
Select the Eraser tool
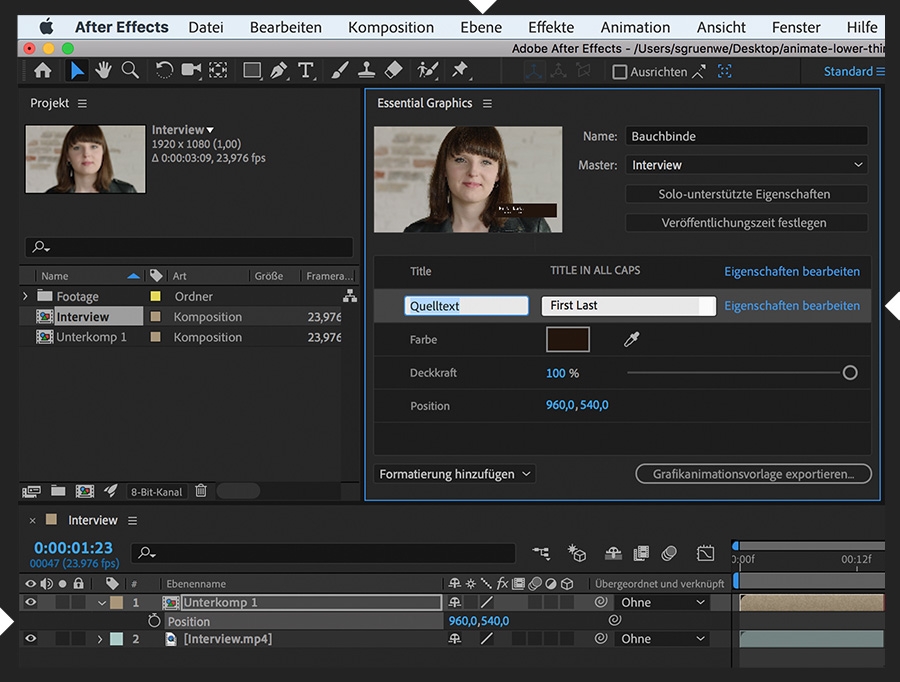click(x=393, y=70)
